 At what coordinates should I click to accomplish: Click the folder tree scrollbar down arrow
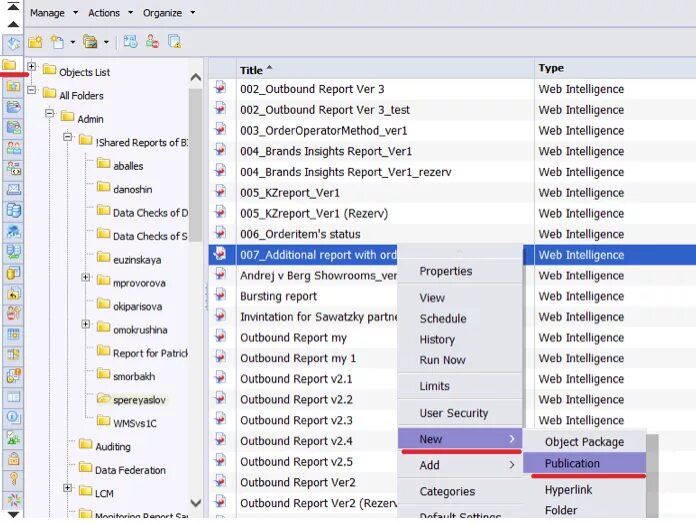196,503
